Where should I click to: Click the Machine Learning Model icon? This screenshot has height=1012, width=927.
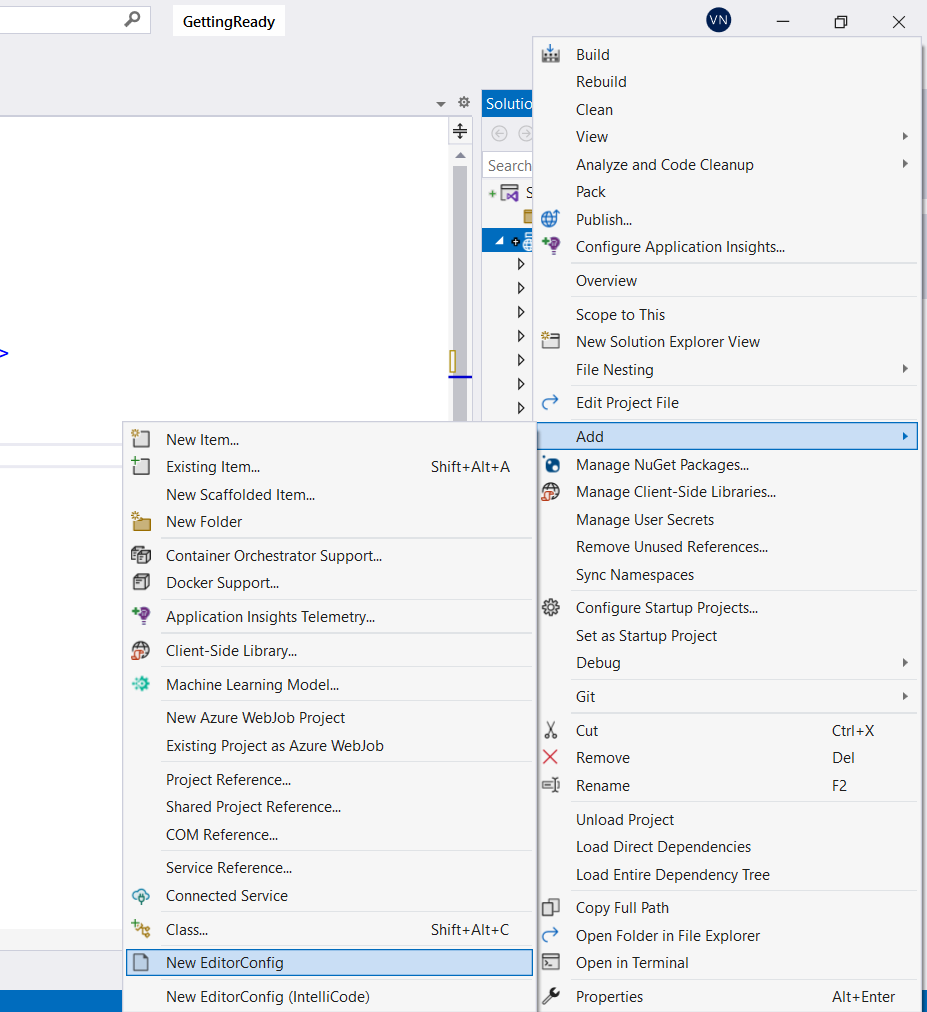click(x=141, y=683)
